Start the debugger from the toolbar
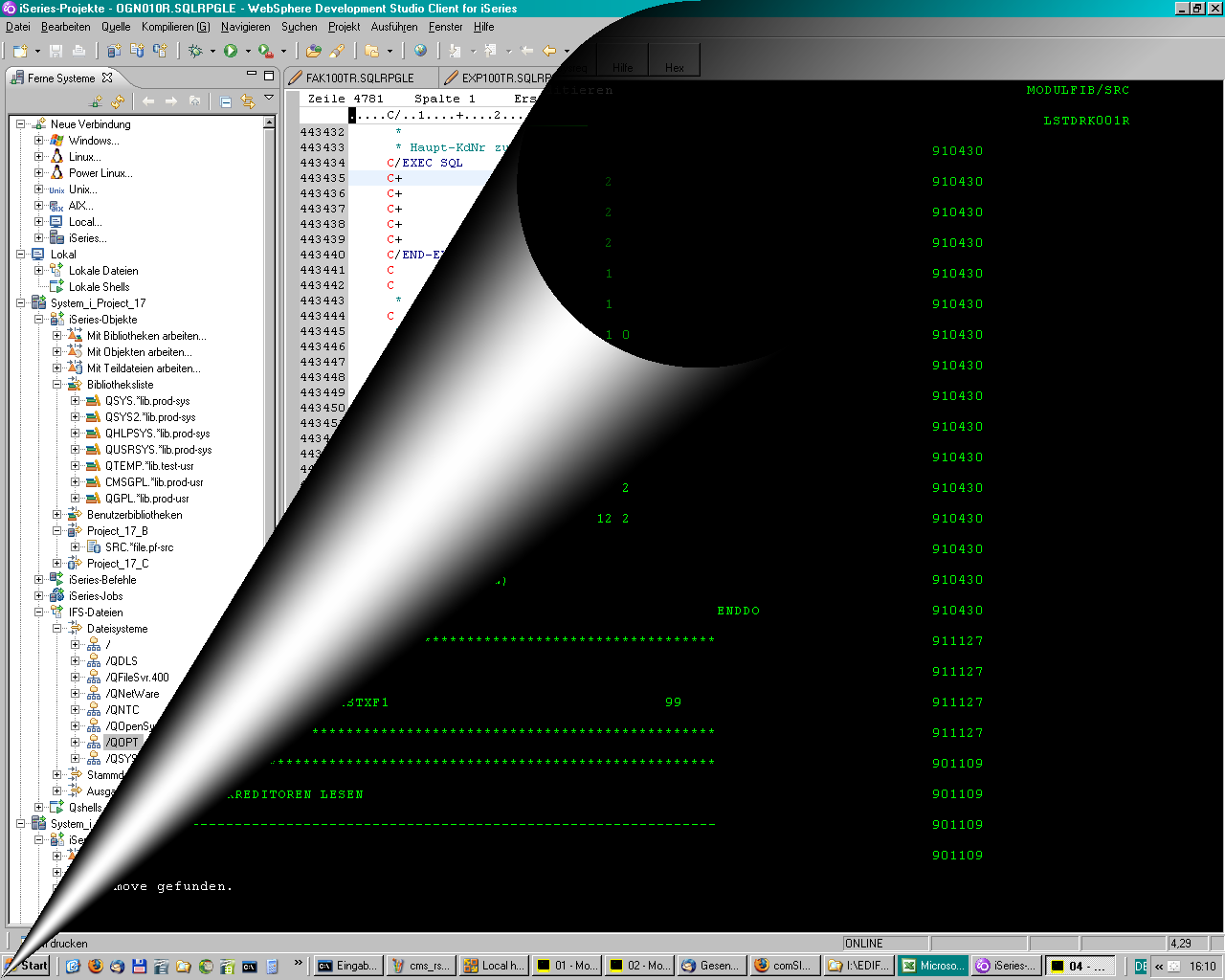The image size is (1225, 980). click(x=196, y=52)
